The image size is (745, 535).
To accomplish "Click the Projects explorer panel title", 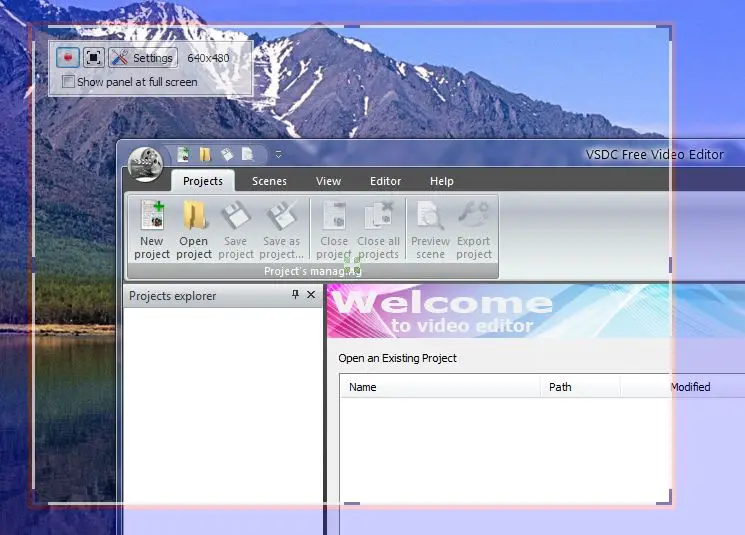I will pos(172,296).
